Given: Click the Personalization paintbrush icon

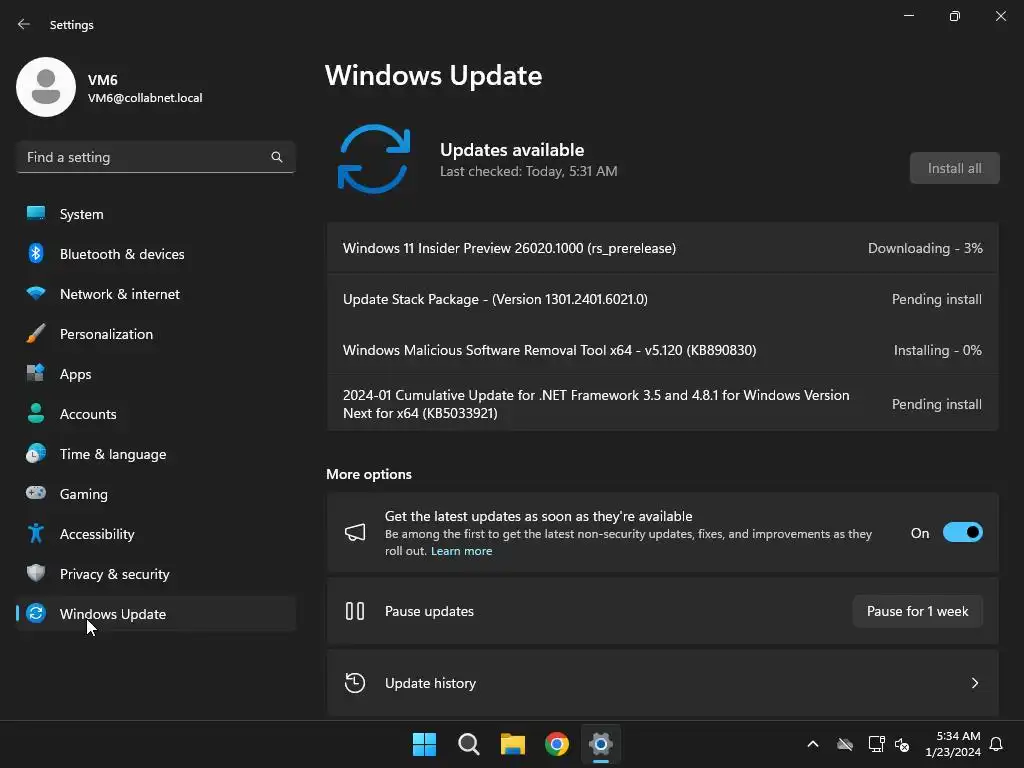Looking at the screenshot, I should (36, 333).
